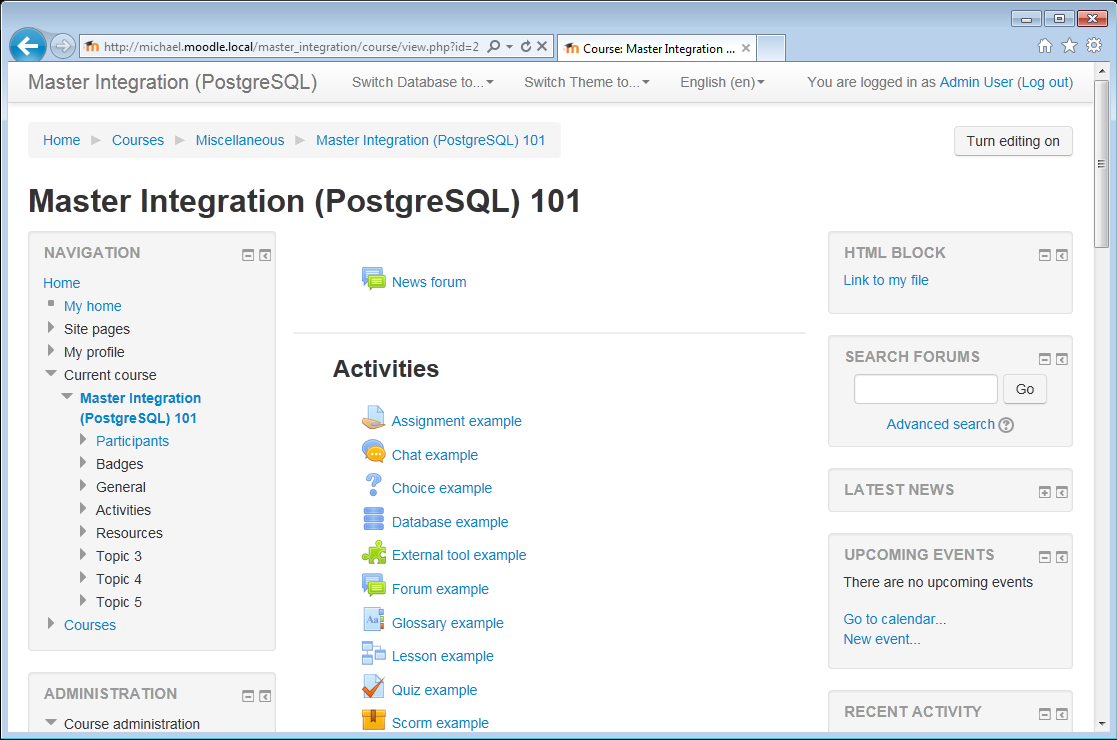This screenshot has height=740, width=1117.
Task: Click the Glossary example icon
Action: click(x=373, y=620)
